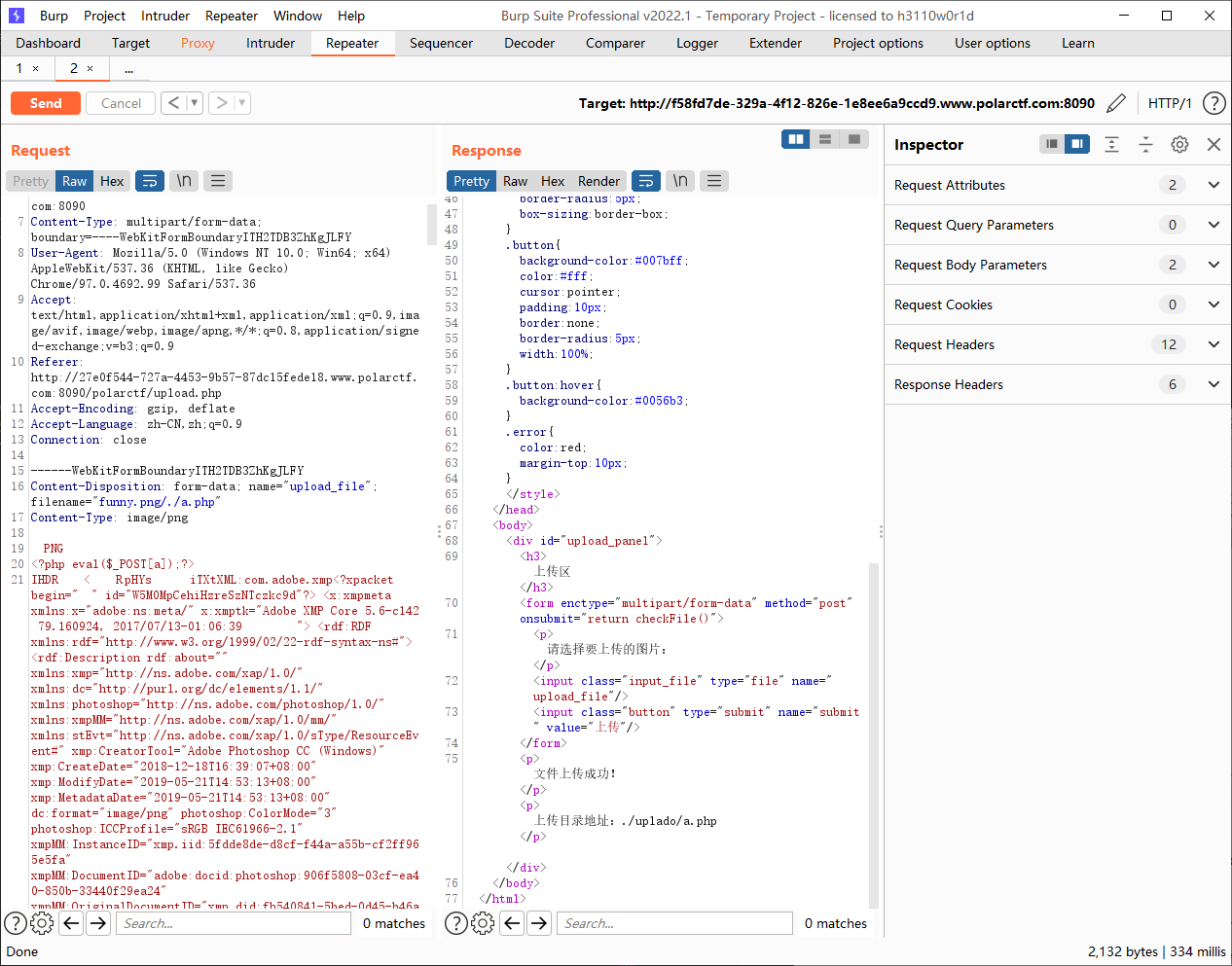Switch request view to Pretty

tap(30, 181)
